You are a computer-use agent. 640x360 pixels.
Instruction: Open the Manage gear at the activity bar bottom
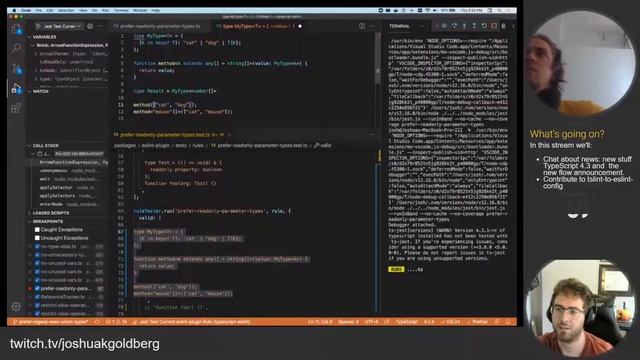click(16, 307)
